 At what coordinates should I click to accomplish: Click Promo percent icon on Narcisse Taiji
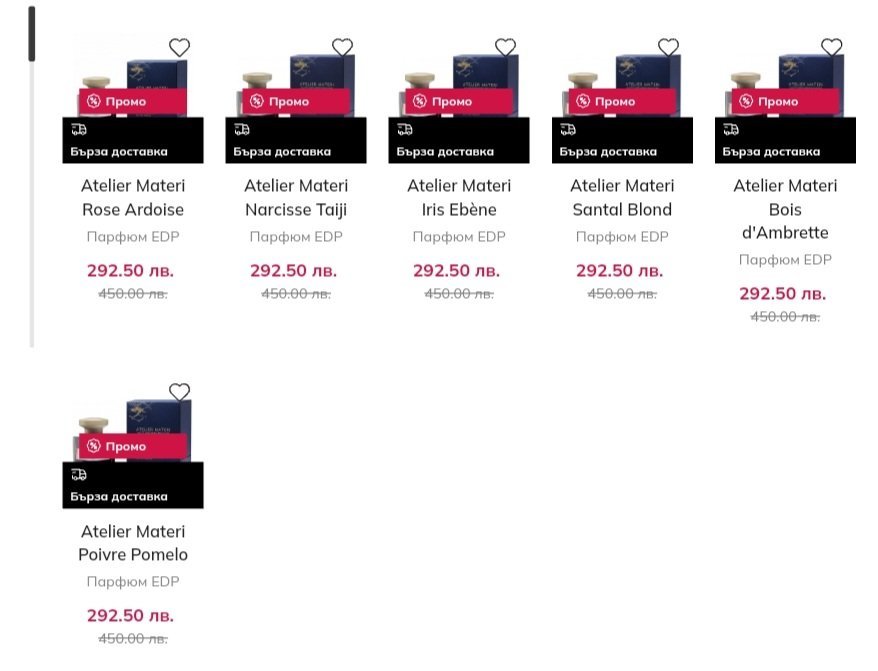click(257, 101)
